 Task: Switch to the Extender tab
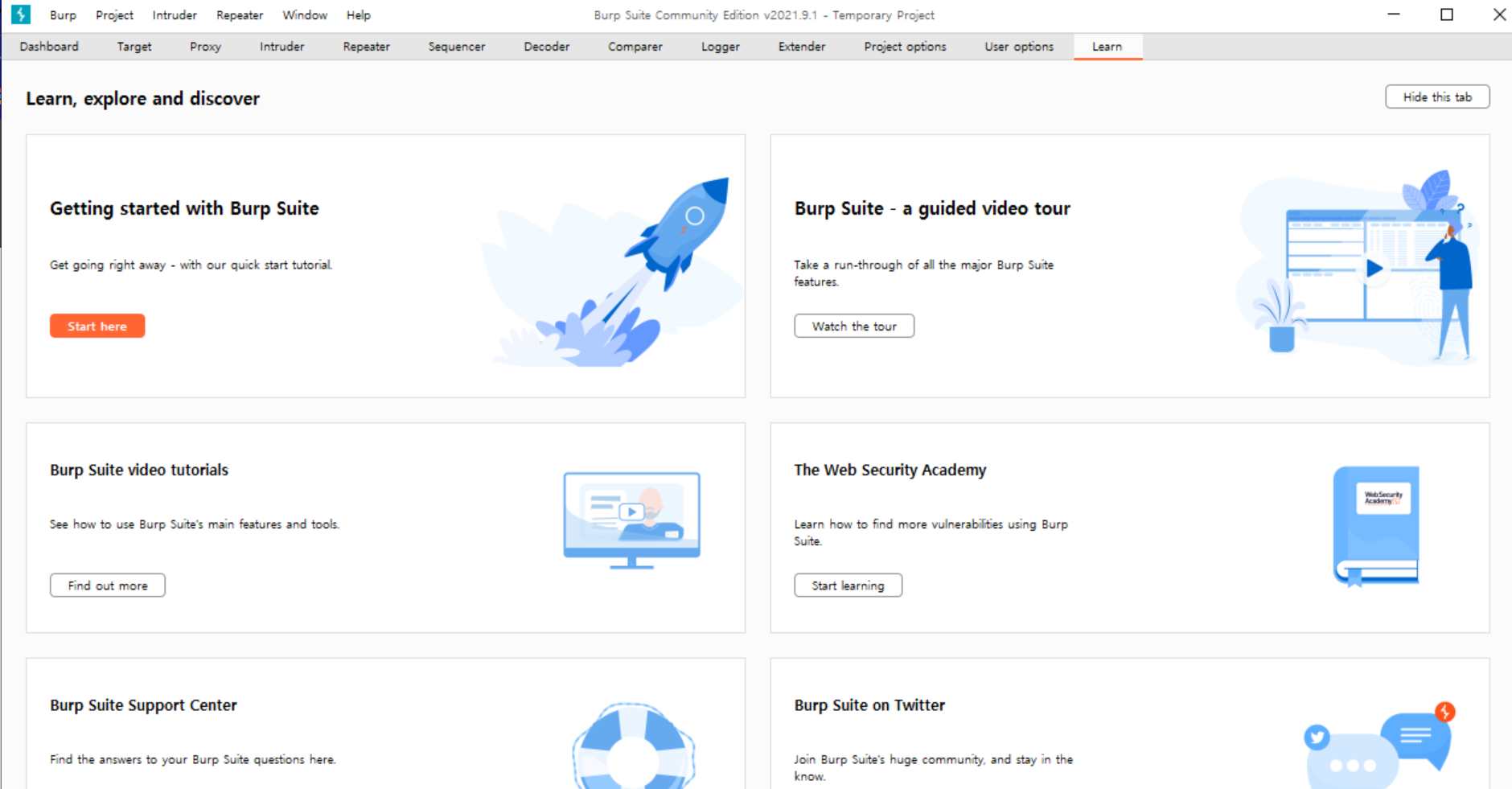coord(802,47)
